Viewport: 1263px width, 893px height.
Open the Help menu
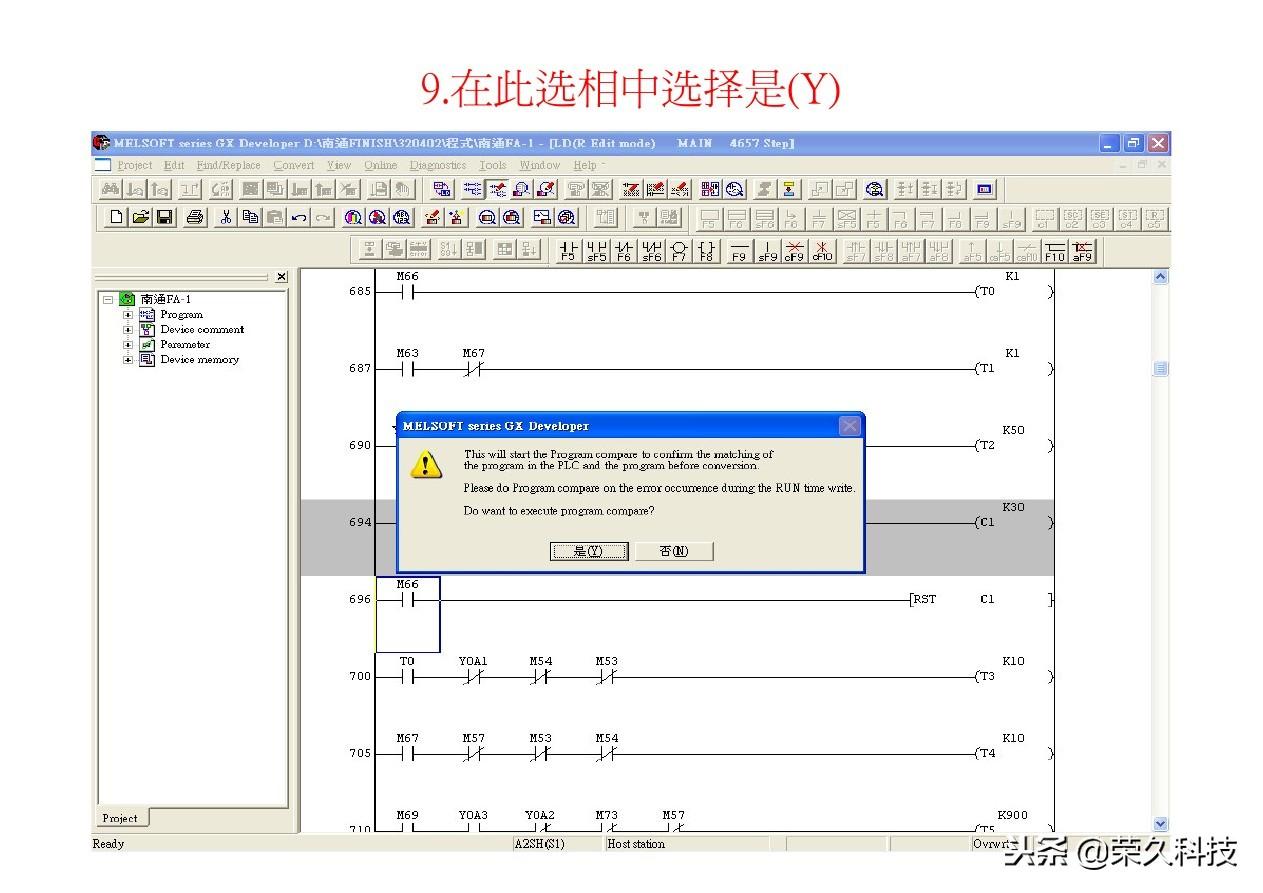tap(585, 166)
